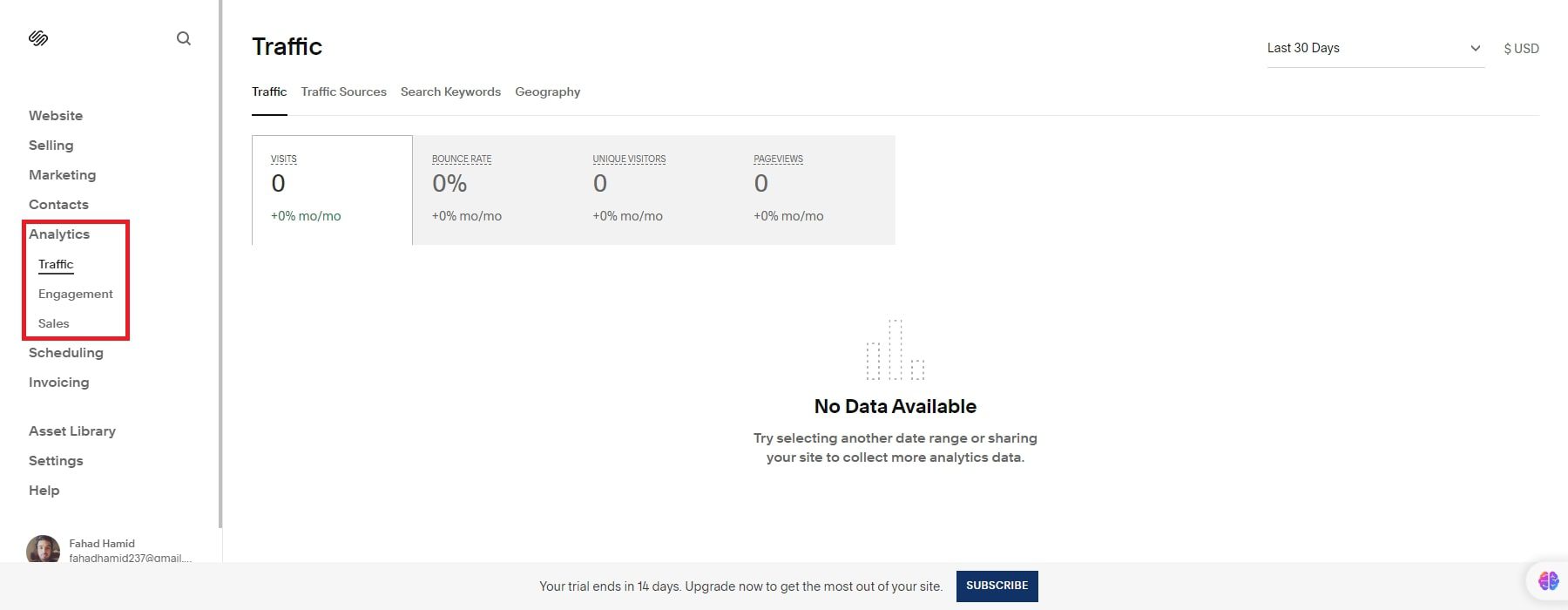Viewport: 1568px width, 610px height.
Task: Click the 0% value under Bounce Rate
Action: (x=449, y=184)
